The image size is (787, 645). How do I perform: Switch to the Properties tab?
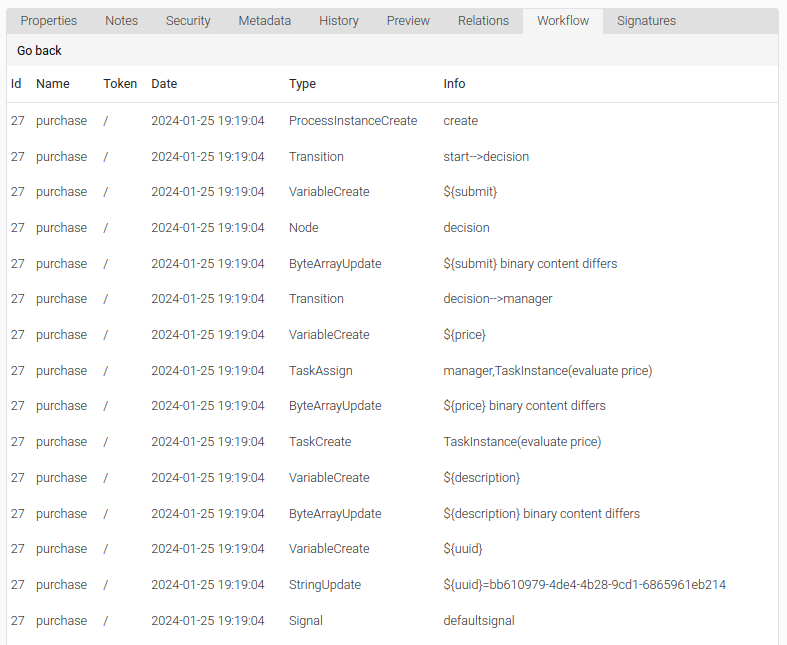(49, 21)
